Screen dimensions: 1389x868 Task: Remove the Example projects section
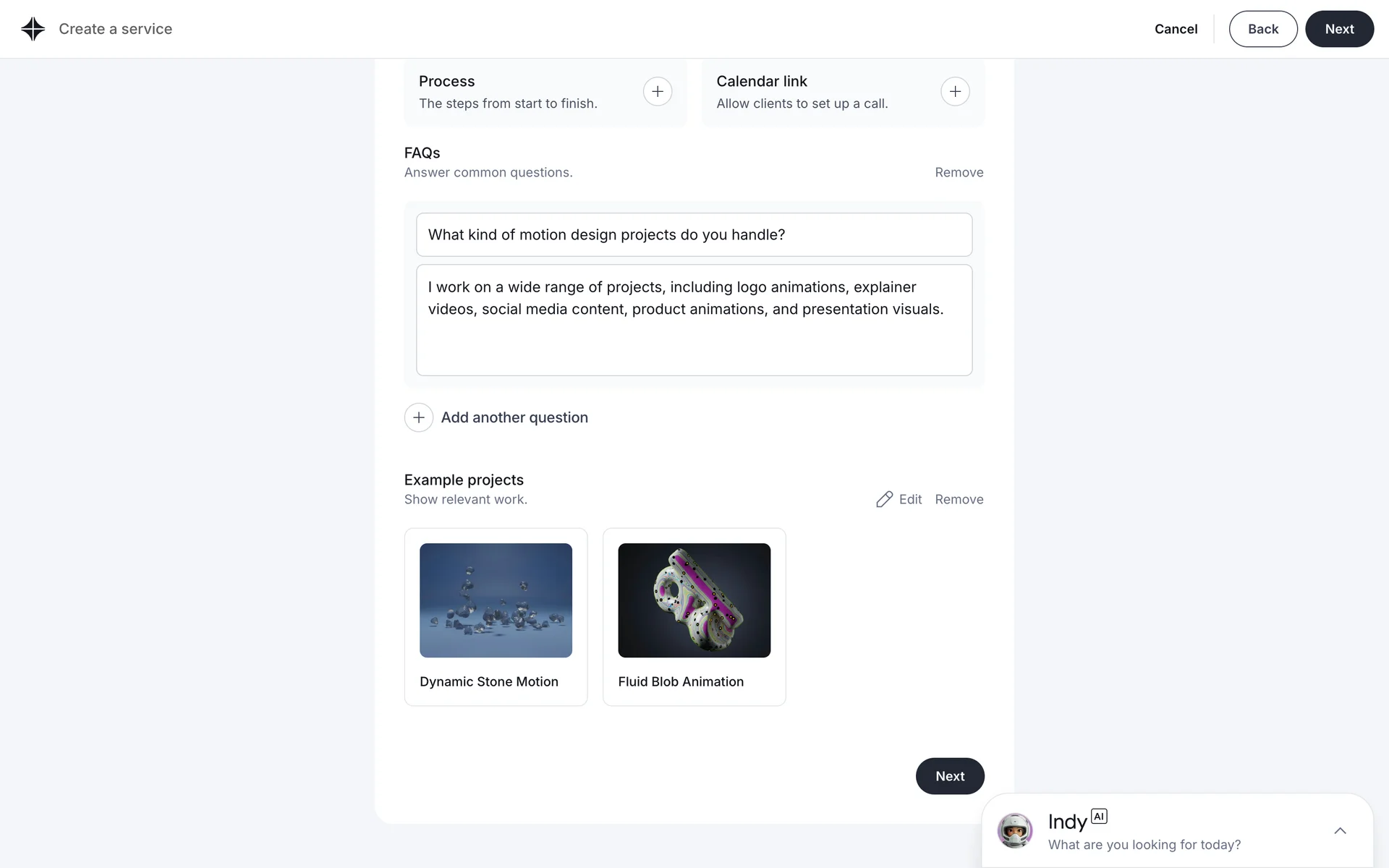coord(959,499)
